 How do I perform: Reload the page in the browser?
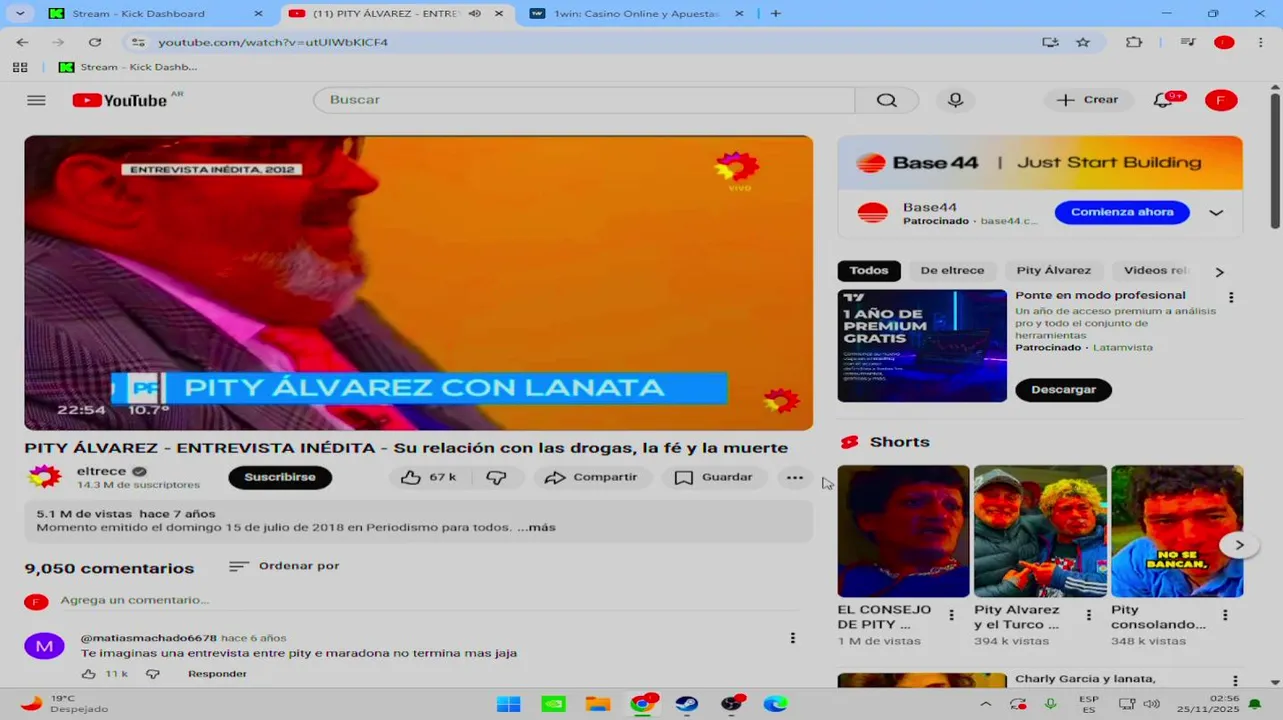[x=95, y=42]
